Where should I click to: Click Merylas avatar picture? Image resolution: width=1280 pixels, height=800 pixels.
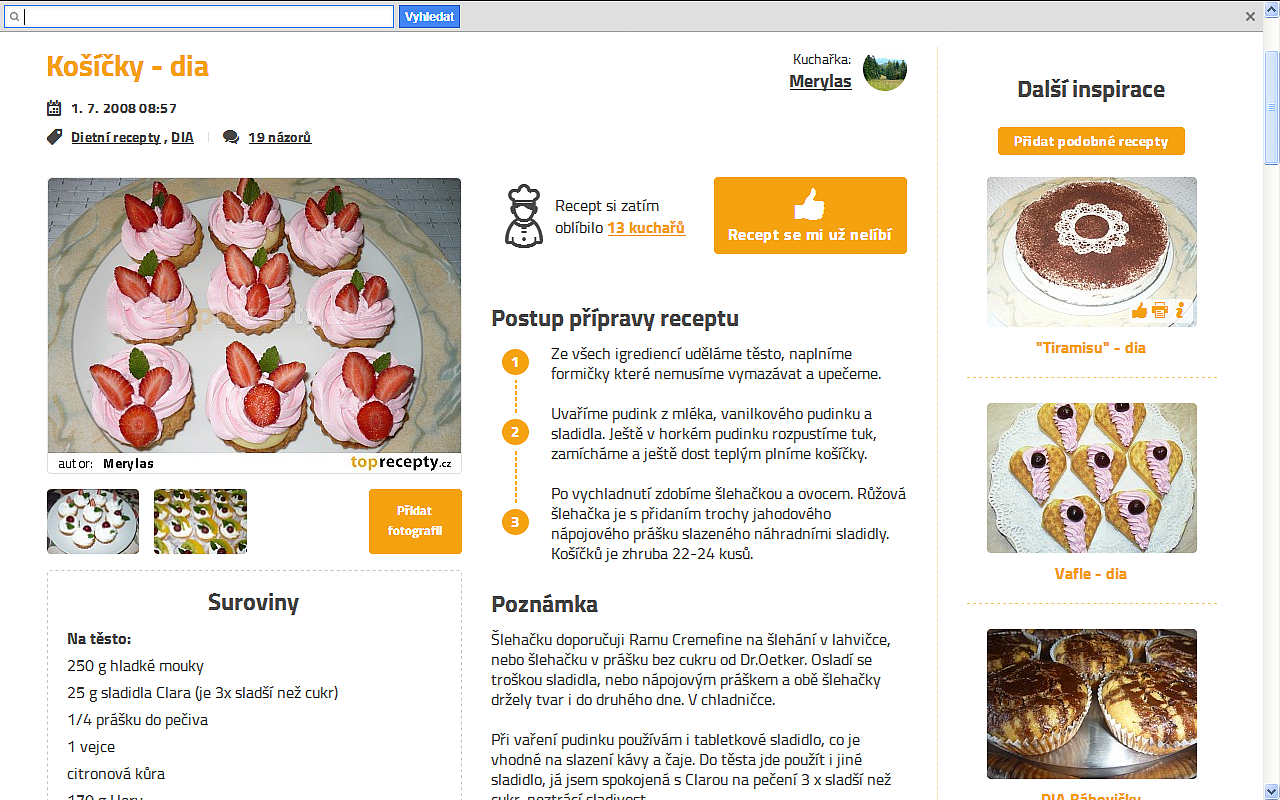tap(885, 69)
